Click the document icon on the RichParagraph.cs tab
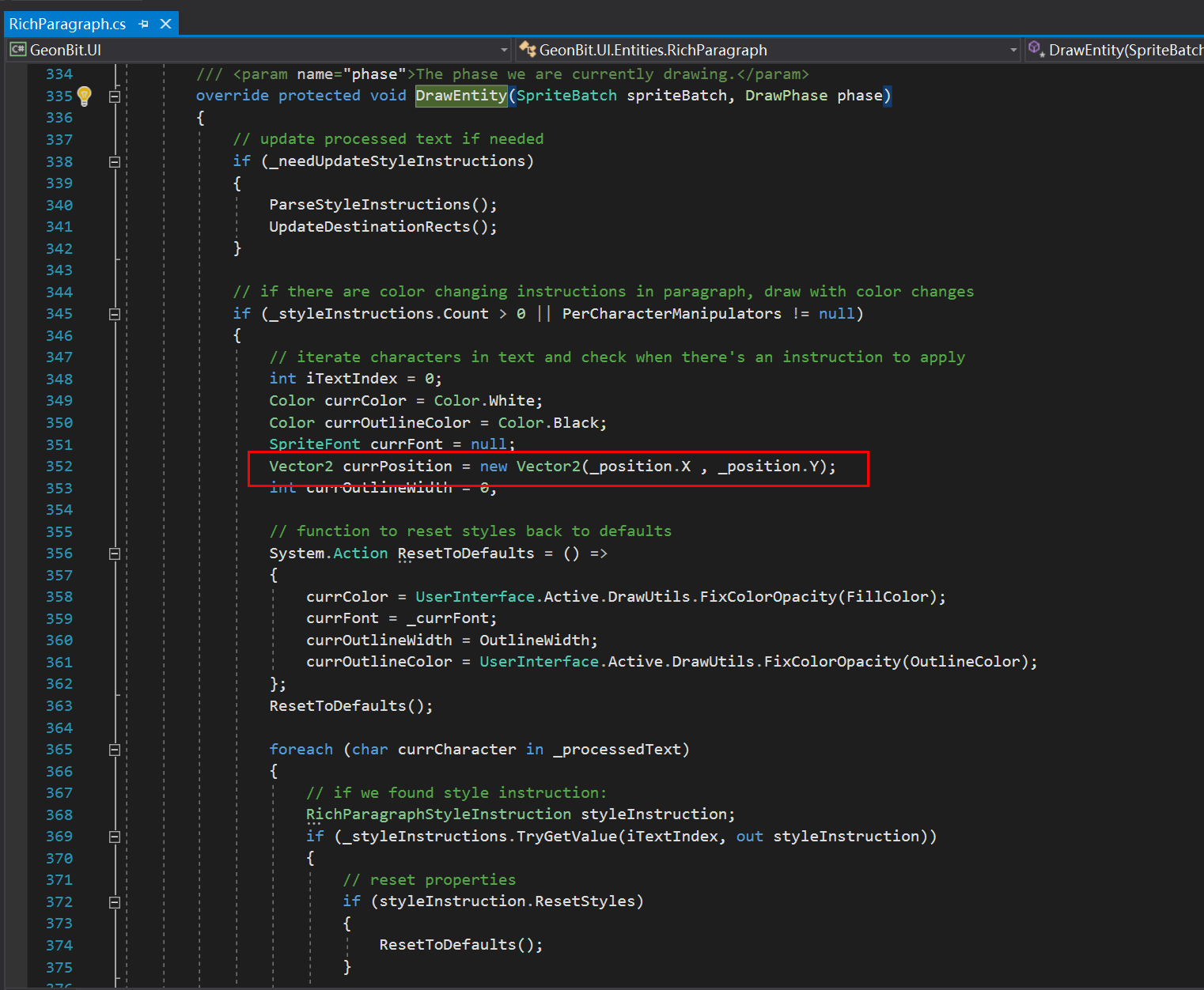1204x990 pixels. 17,49
